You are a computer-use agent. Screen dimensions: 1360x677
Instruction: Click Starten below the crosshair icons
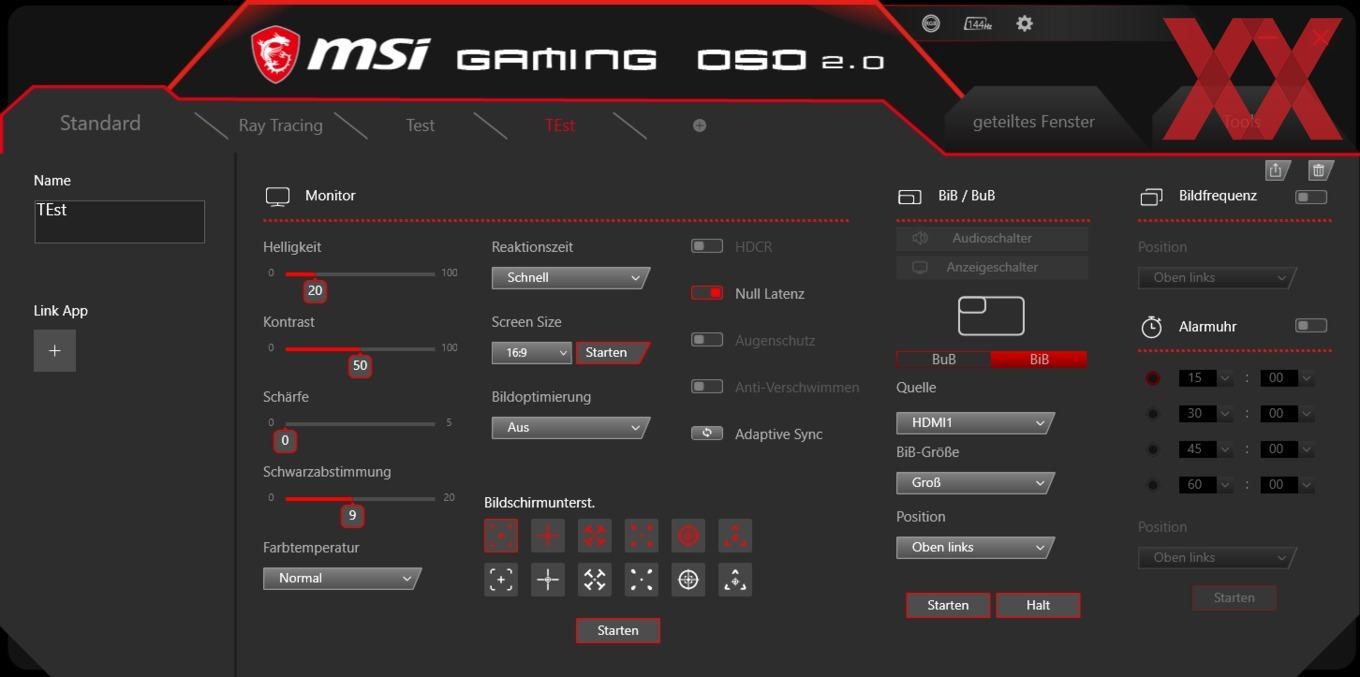pyautogui.click(x=618, y=630)
